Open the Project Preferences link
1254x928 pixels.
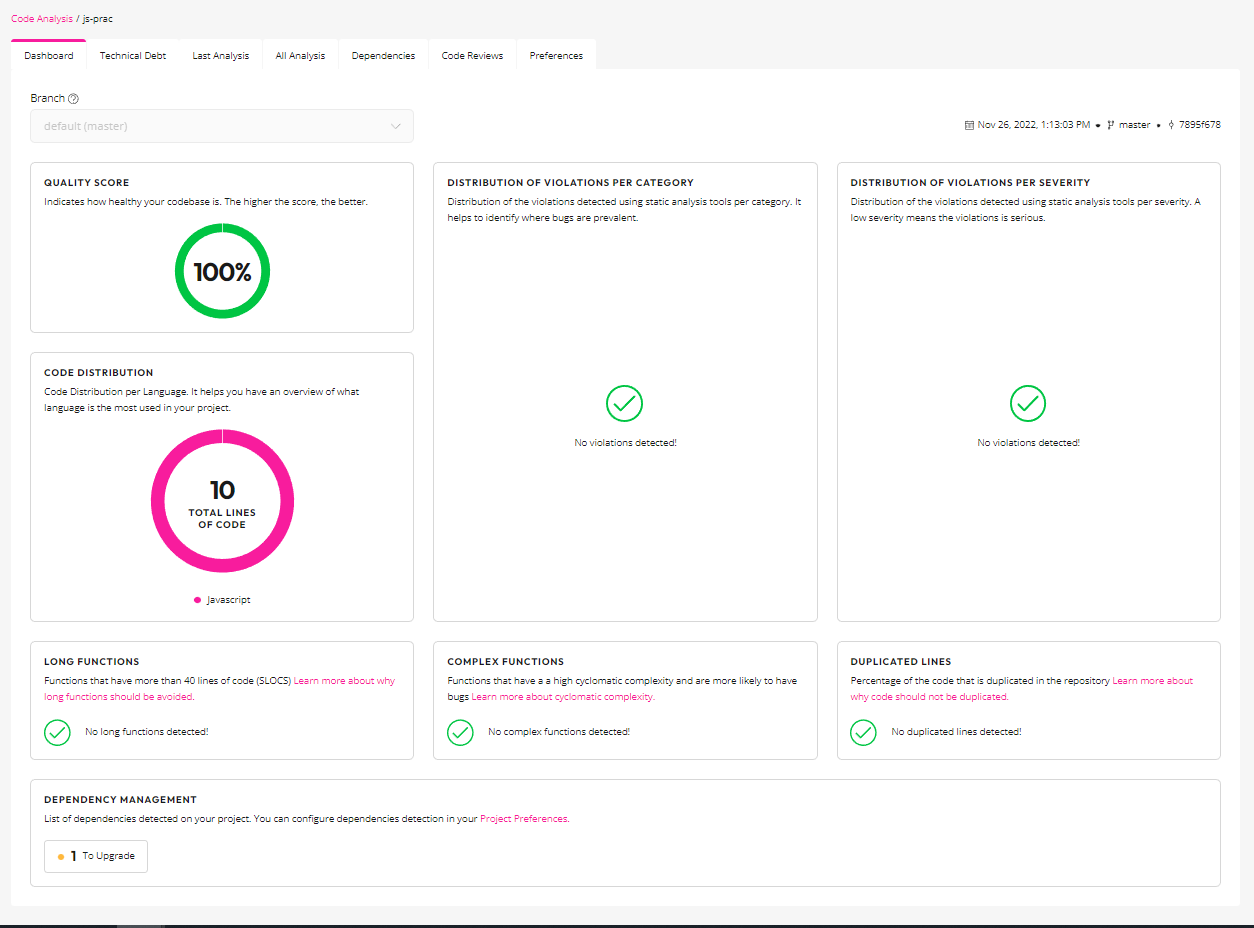tap(523, 819)
